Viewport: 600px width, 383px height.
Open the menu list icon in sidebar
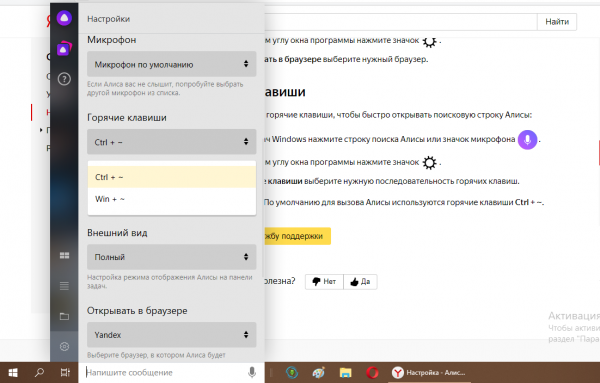(64, 285)
